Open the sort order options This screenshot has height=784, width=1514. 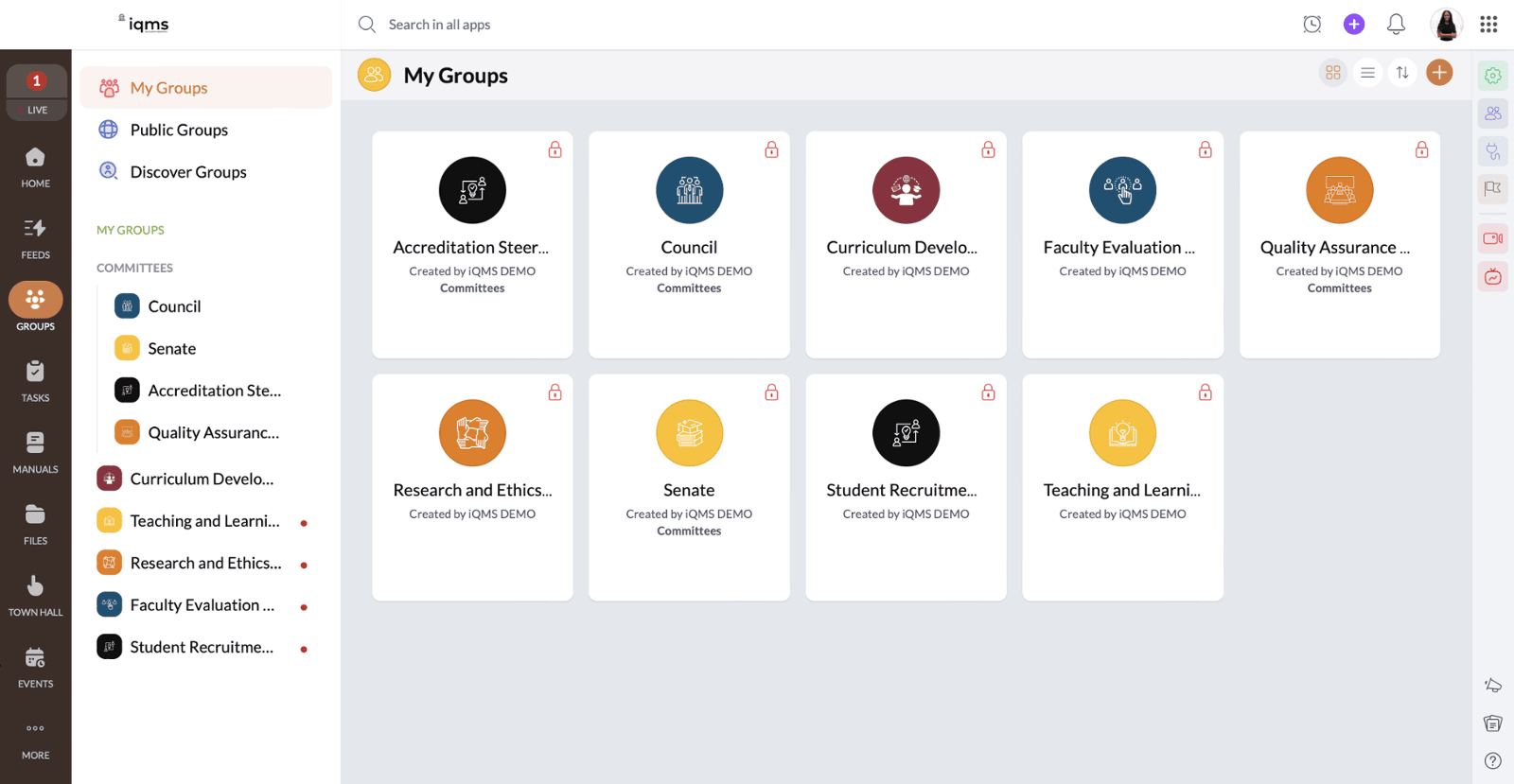click(1402, 73)
